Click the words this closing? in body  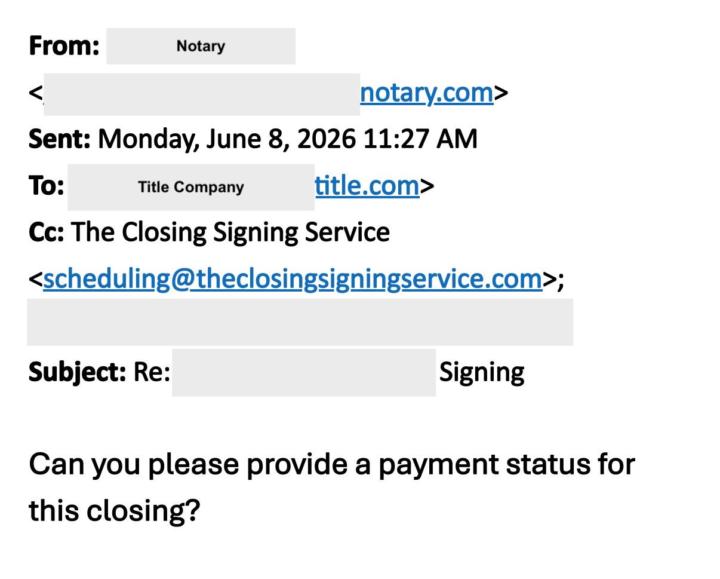click(x=114, y=511)
